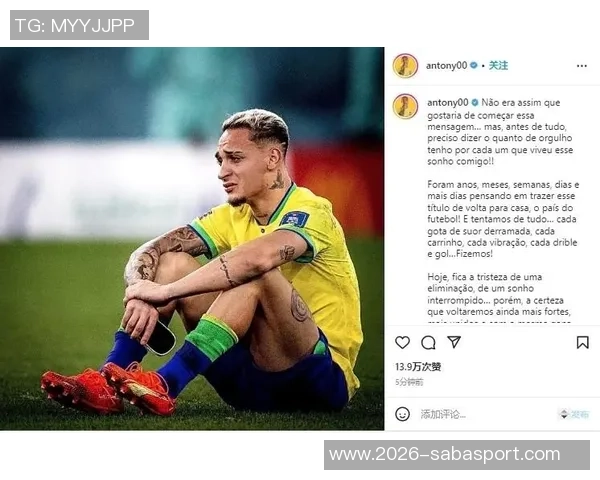The image size is (600, 480).
Task: Open the emoji picker smiley icon
Action: pos(402,414)
